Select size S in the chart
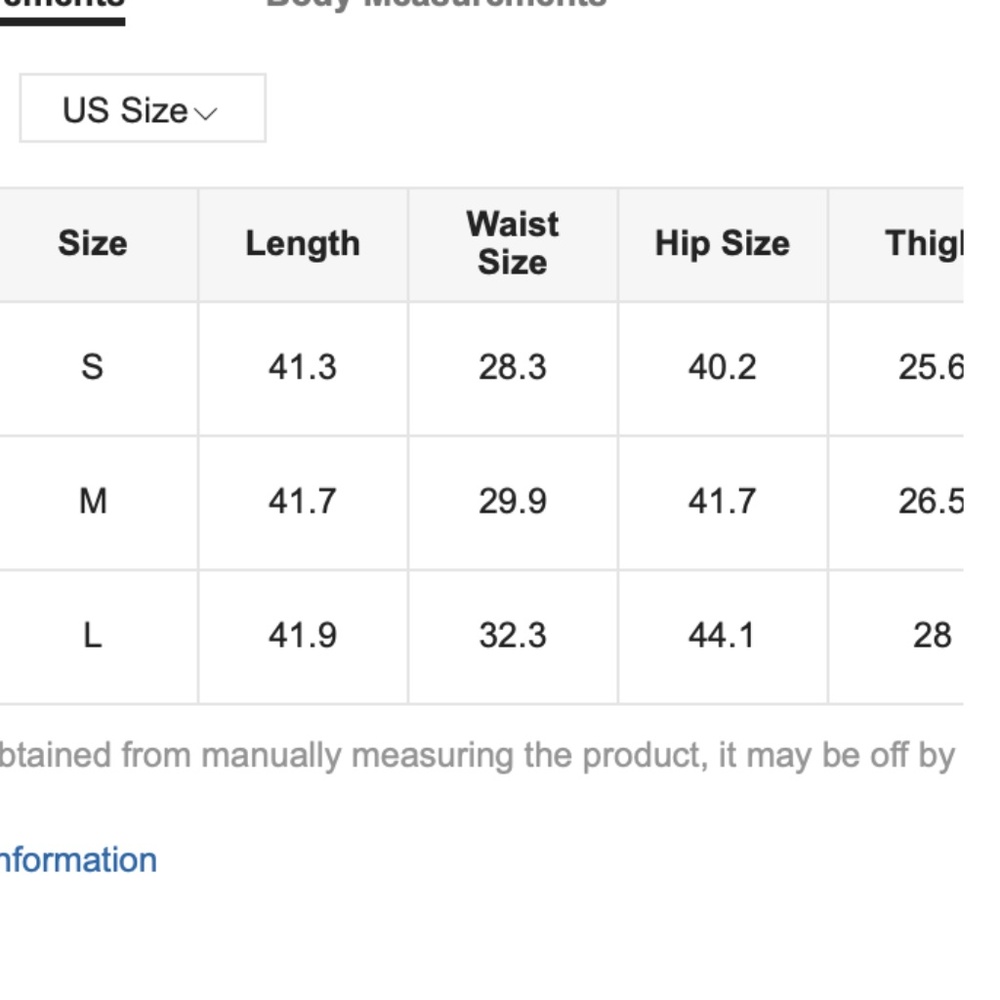1000x1000 pixels. coord(93,368)
